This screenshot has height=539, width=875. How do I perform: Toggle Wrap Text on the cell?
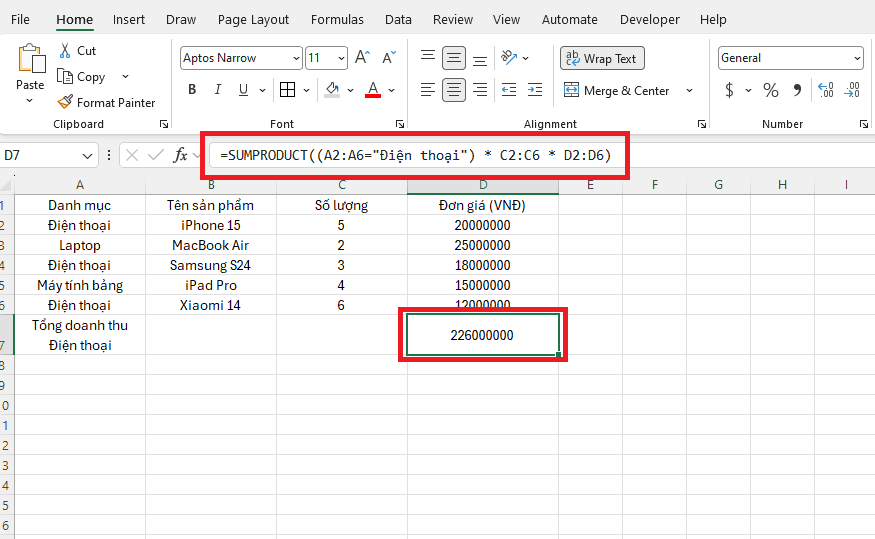pos(602,58)
